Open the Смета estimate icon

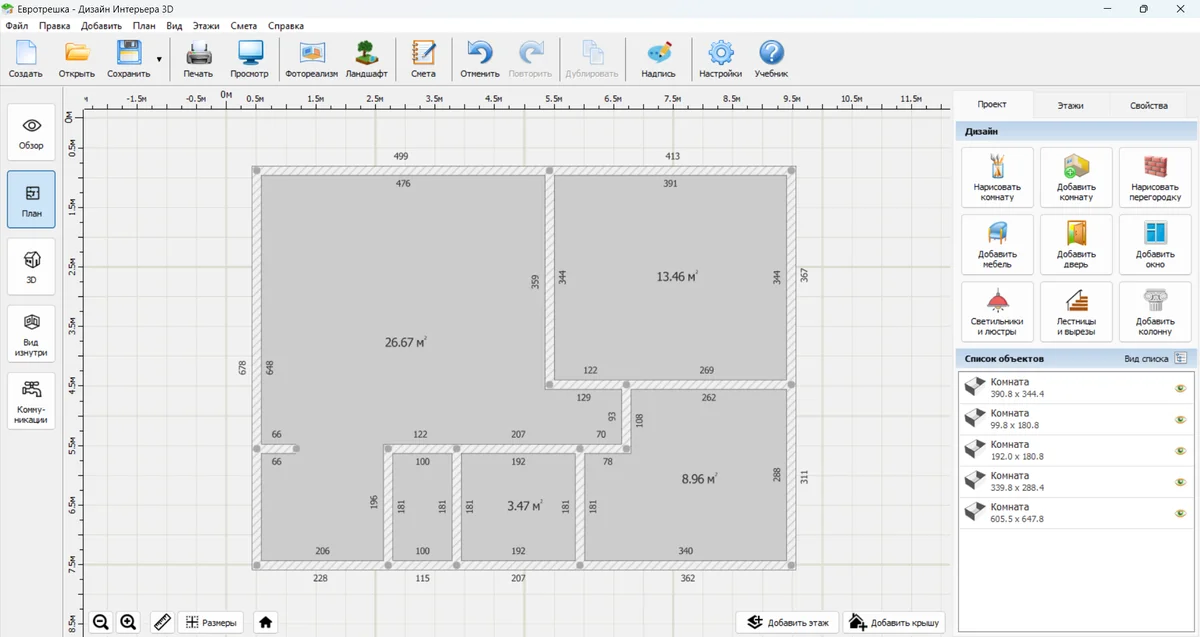(x=423, y=59)
